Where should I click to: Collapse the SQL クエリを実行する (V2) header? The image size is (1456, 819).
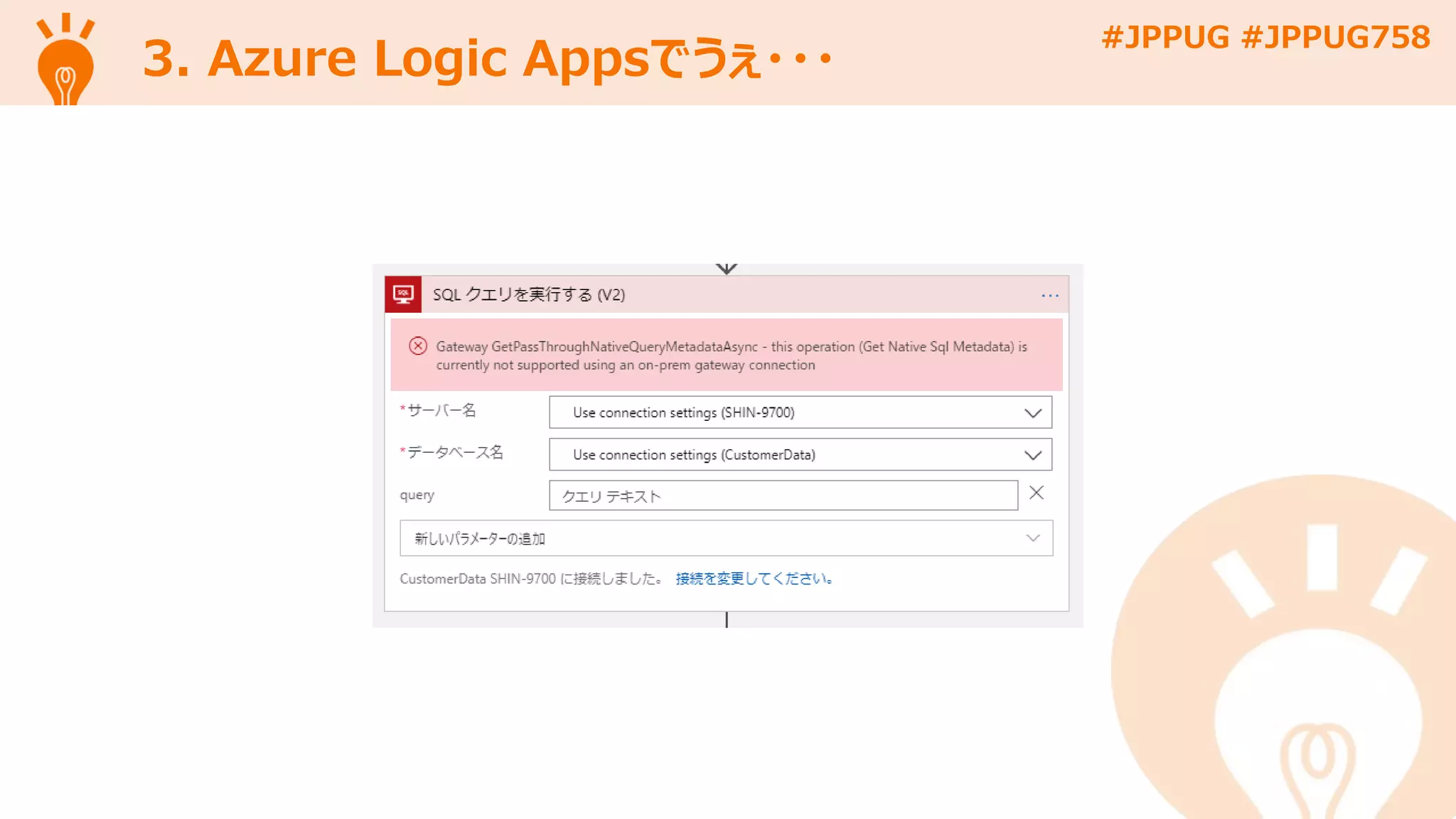(529, 294)
